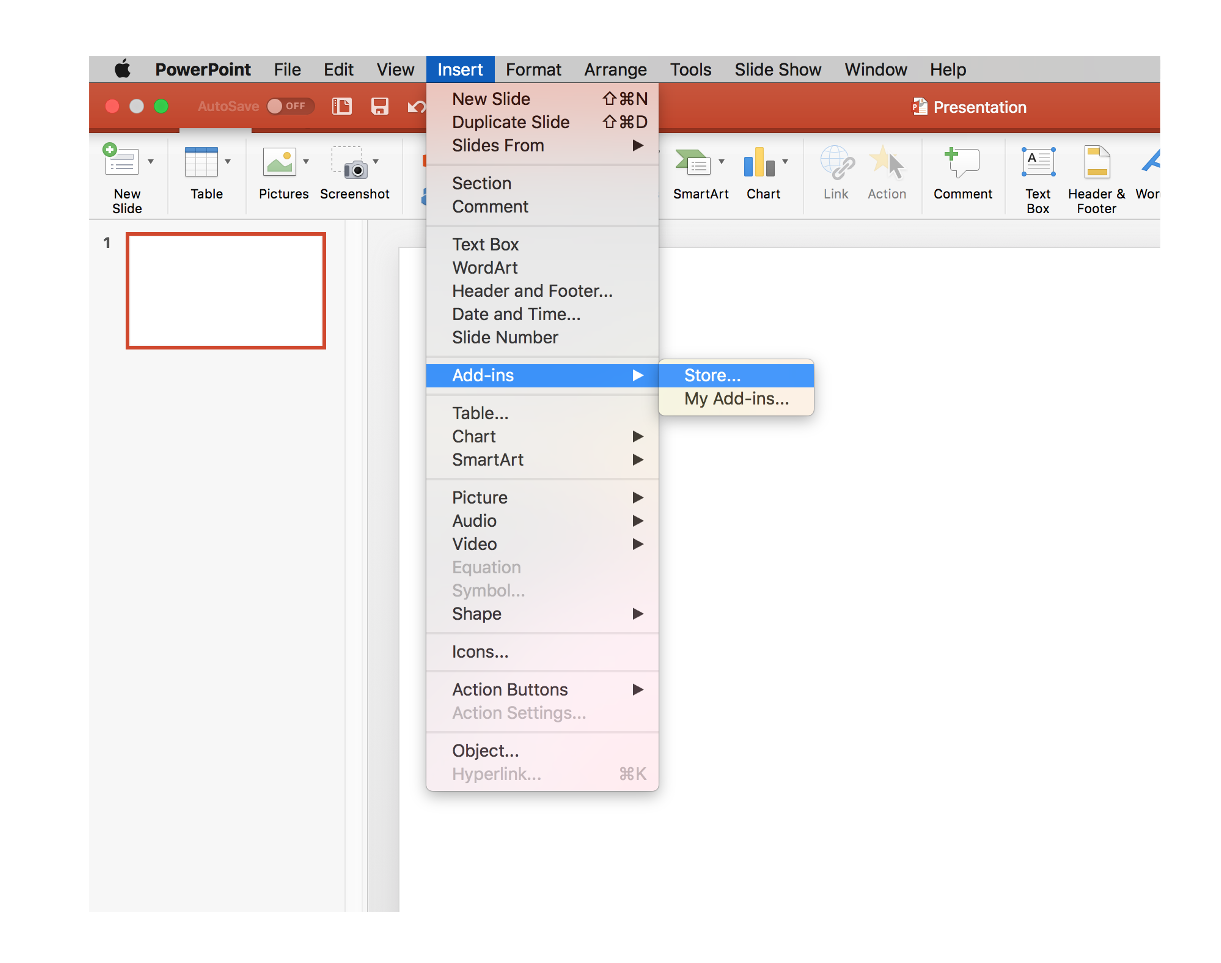This screenshot has width=1221, height=963.
Task: Open the PowerPoint application menu
Action: (203, 69)
